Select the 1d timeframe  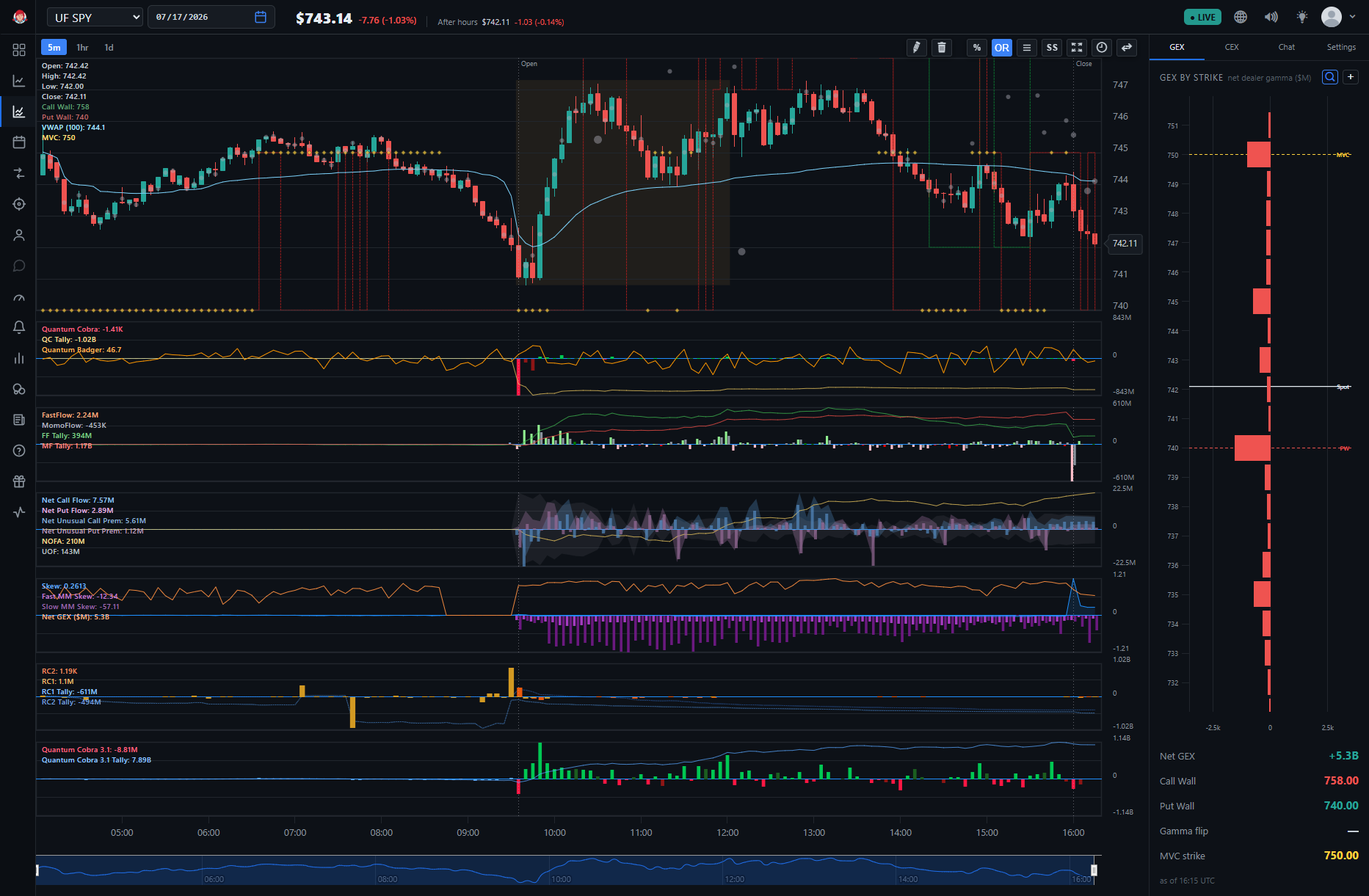(x=109, y=48)
